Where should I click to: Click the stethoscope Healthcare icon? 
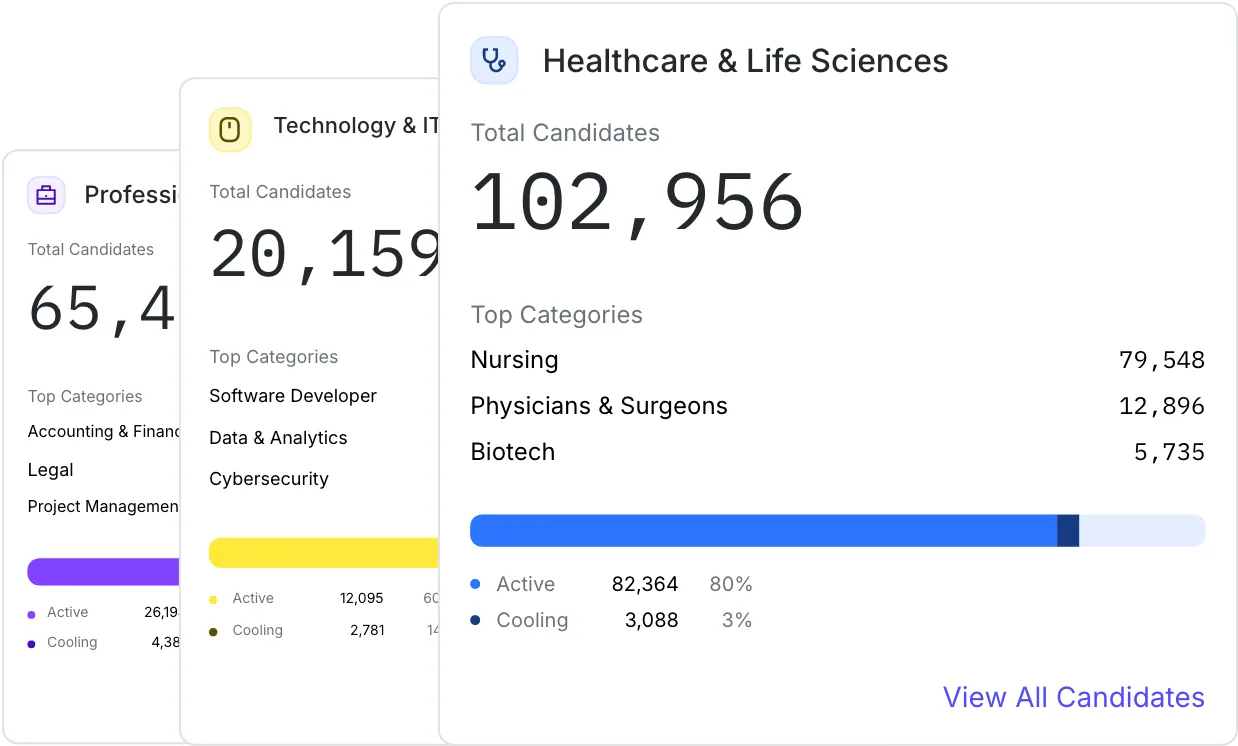pos(494,60)
